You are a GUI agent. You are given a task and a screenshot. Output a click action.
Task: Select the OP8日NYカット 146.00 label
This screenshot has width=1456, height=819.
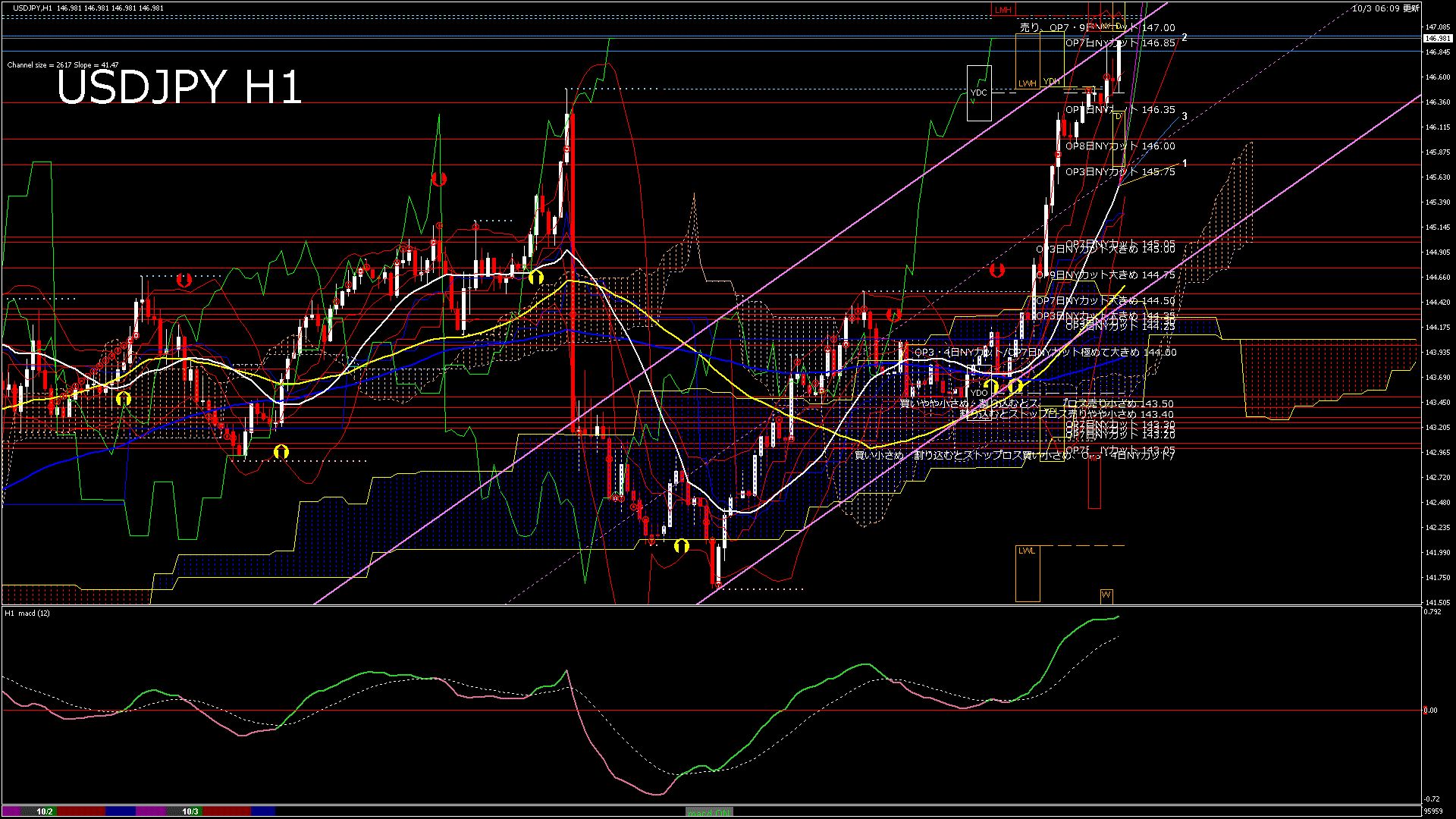1119,146
